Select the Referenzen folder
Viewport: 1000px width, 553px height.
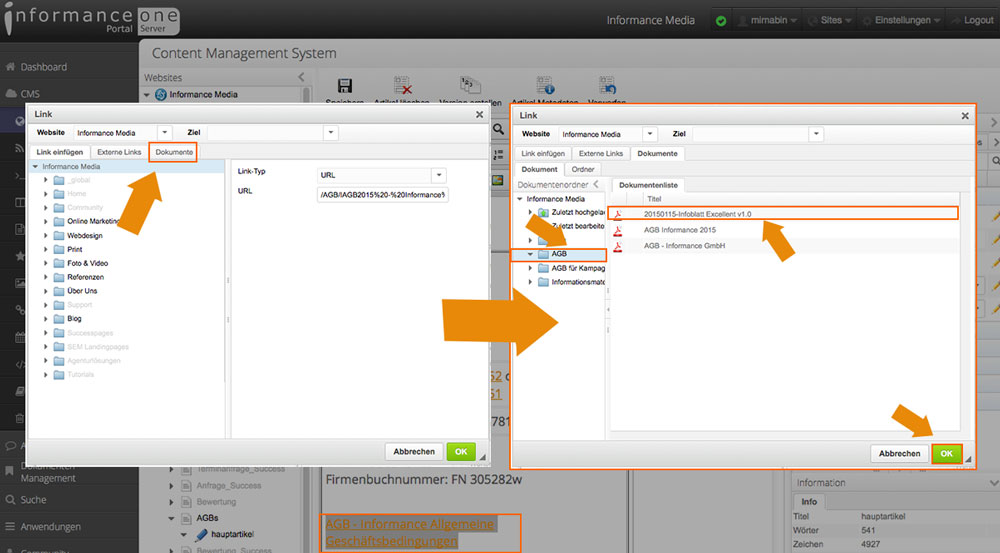point(85,277)
